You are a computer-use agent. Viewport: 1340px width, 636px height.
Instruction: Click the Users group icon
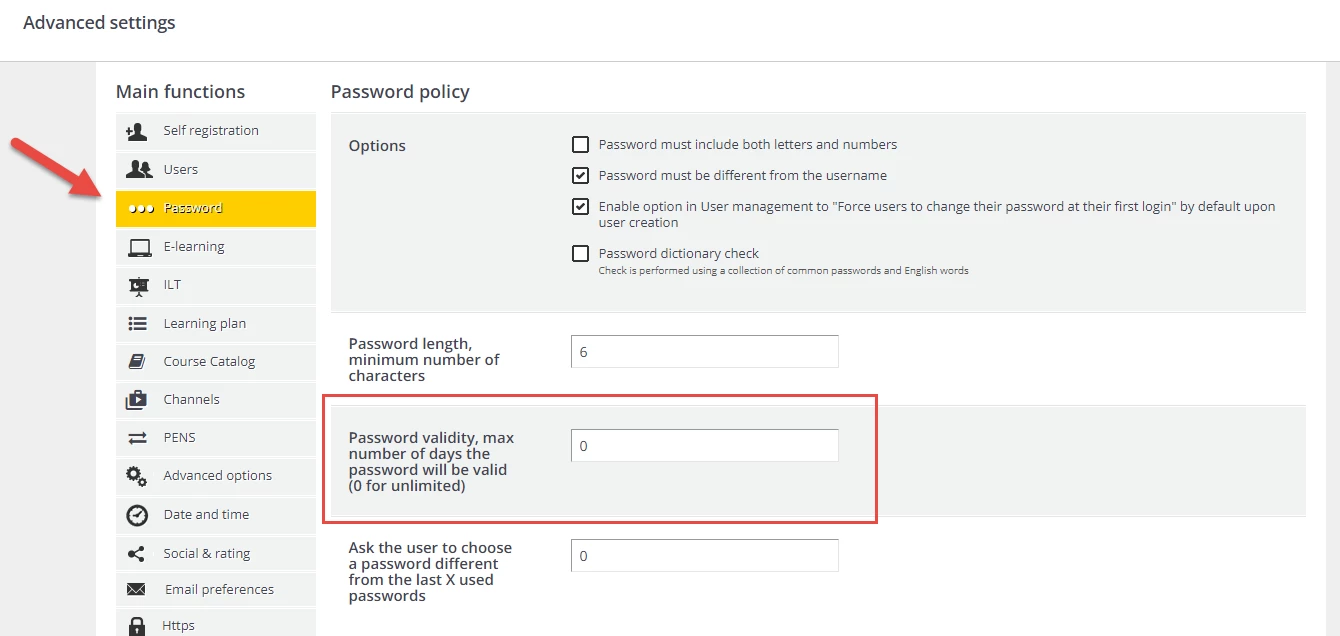(x=138, y=169)
